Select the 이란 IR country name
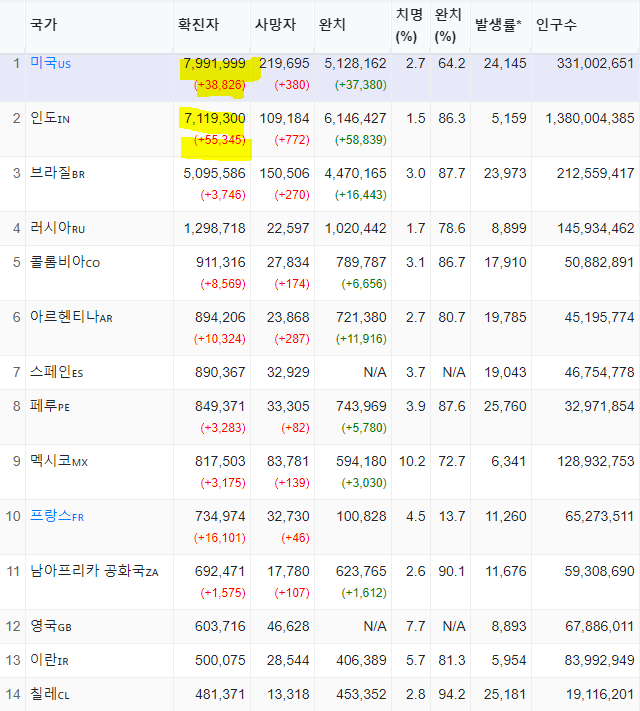The height and width of the screenshot is (711, 640). 49,660
